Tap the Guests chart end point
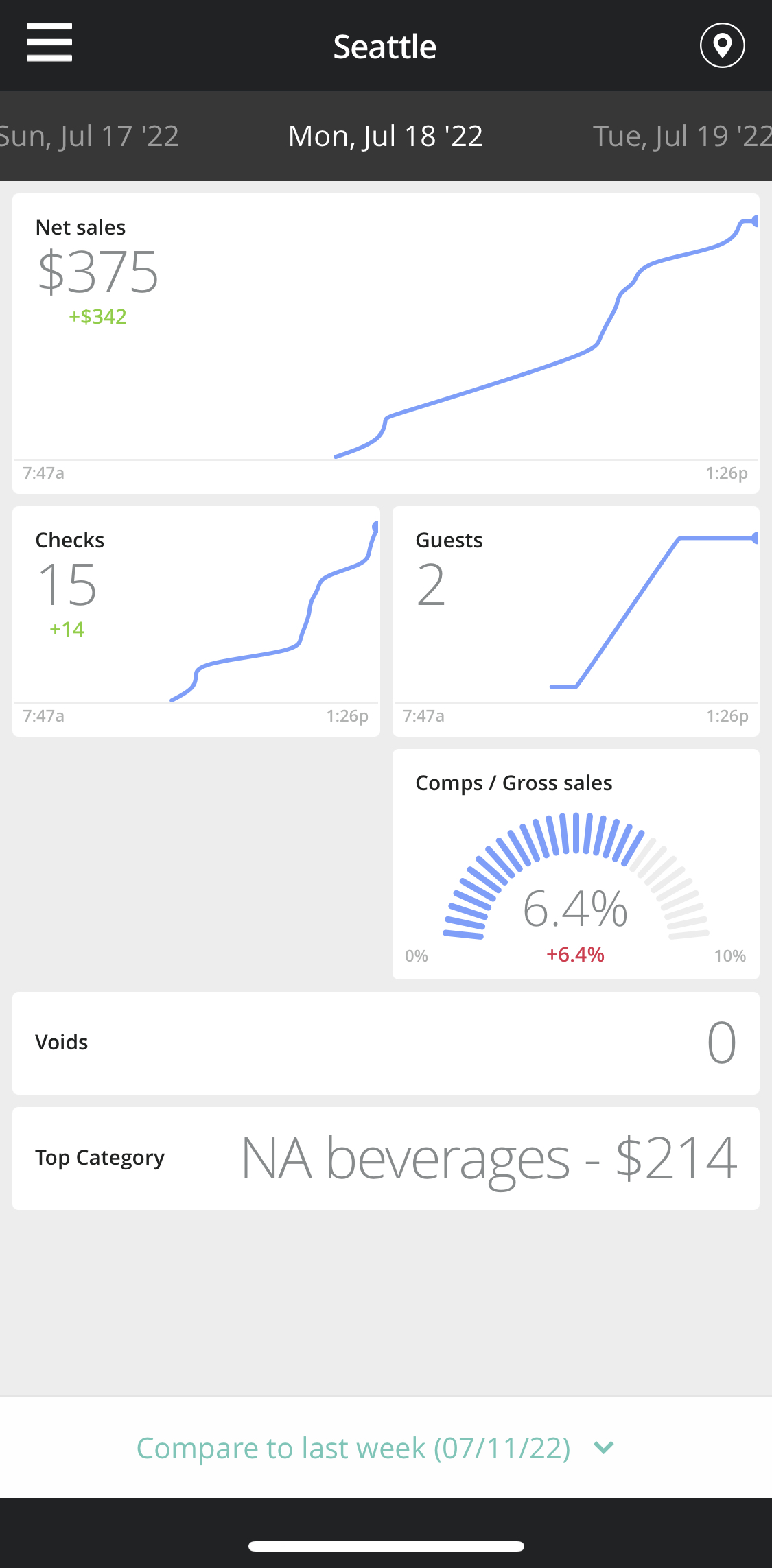 point(755,538)
